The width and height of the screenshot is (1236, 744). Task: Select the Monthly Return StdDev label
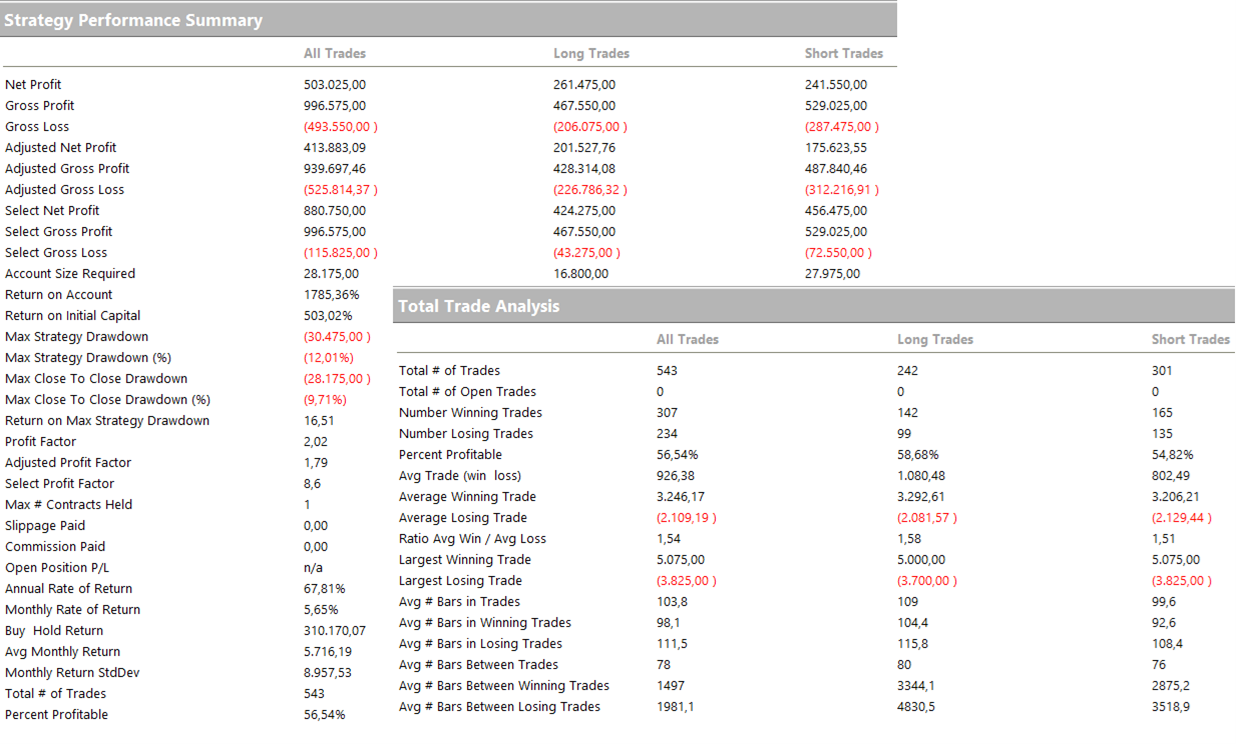pos(72,673)
